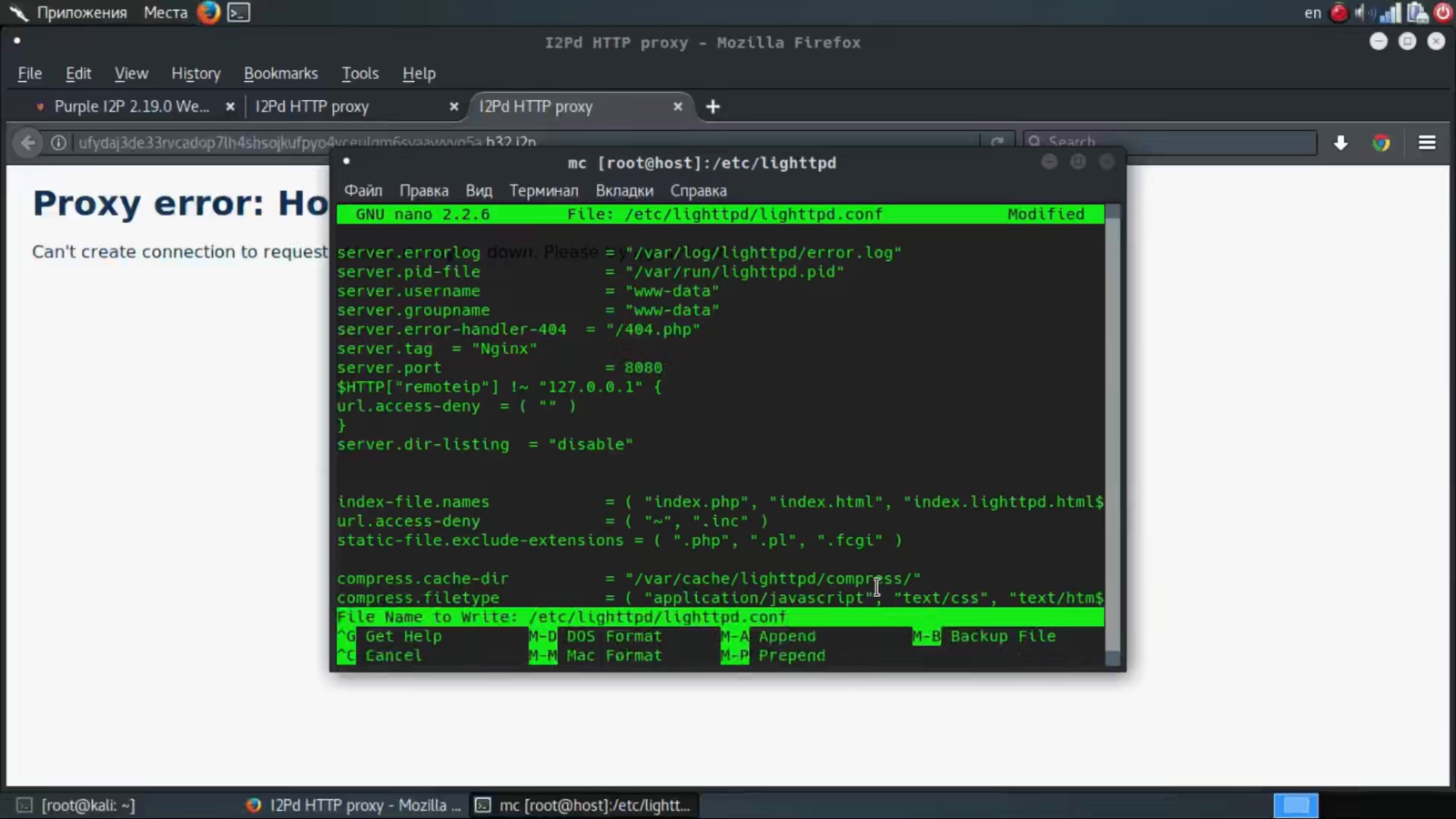The width and height of the screenshot is (1456, 819).
Task: Close the middle I2Pd HTTP proxy tab
Action: coord(454,106)
